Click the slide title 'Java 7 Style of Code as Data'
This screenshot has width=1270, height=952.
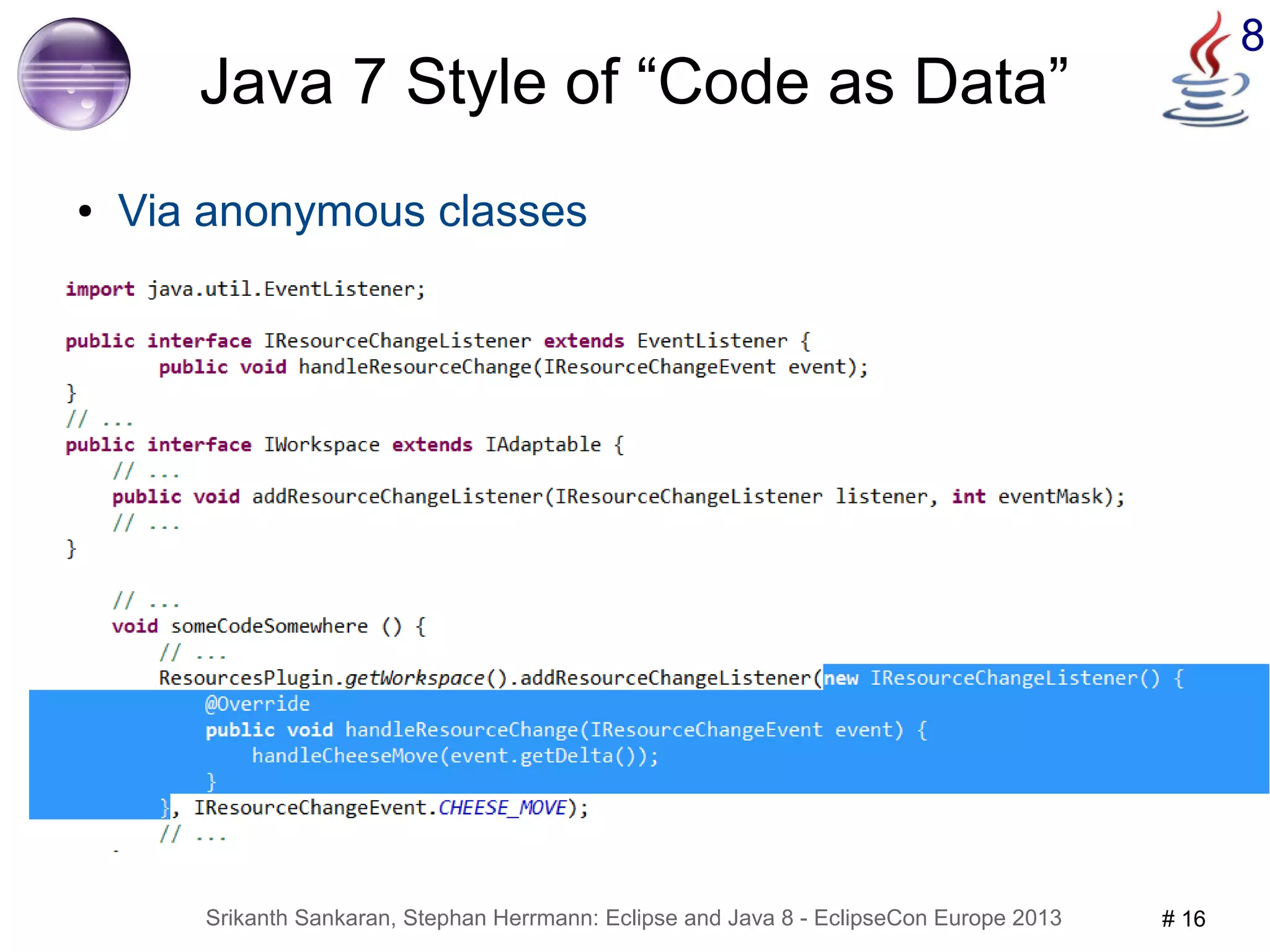pyautogui.click(x=634, y=81)
